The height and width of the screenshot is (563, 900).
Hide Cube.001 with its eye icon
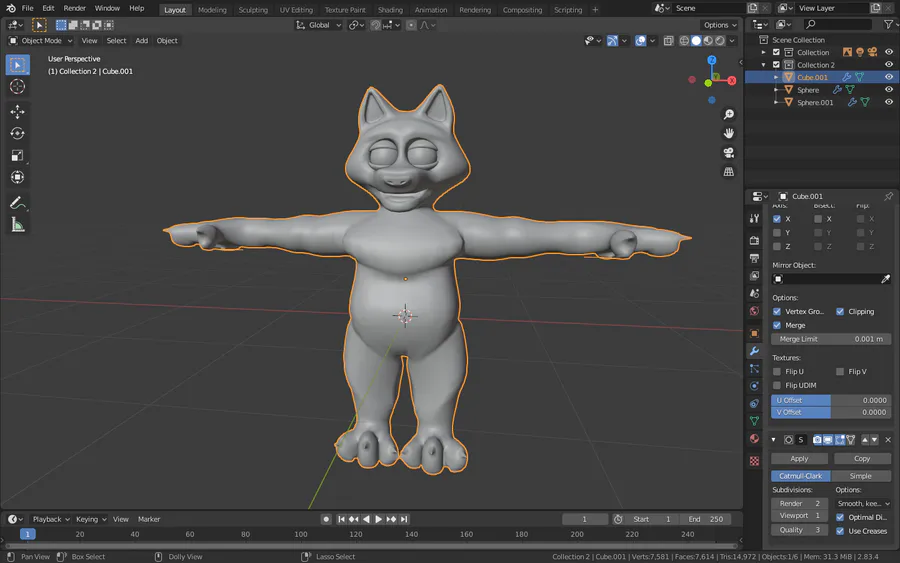coord(889,77)
